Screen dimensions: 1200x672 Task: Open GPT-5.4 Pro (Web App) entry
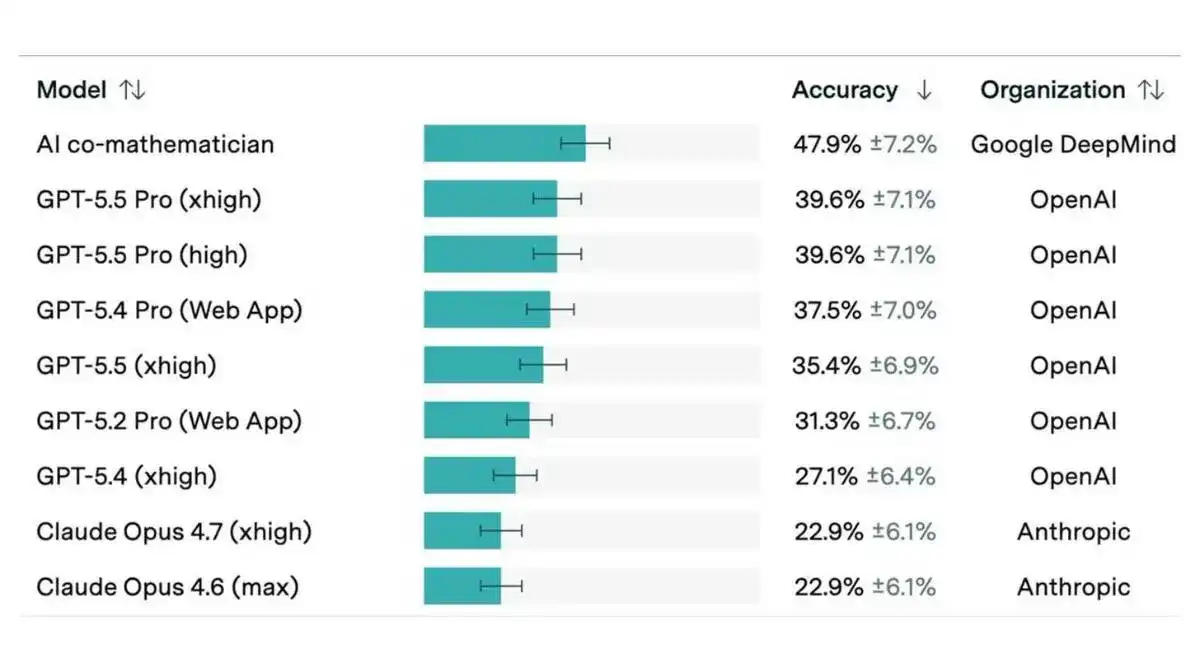pyautogui.click(x=169, y=310)
